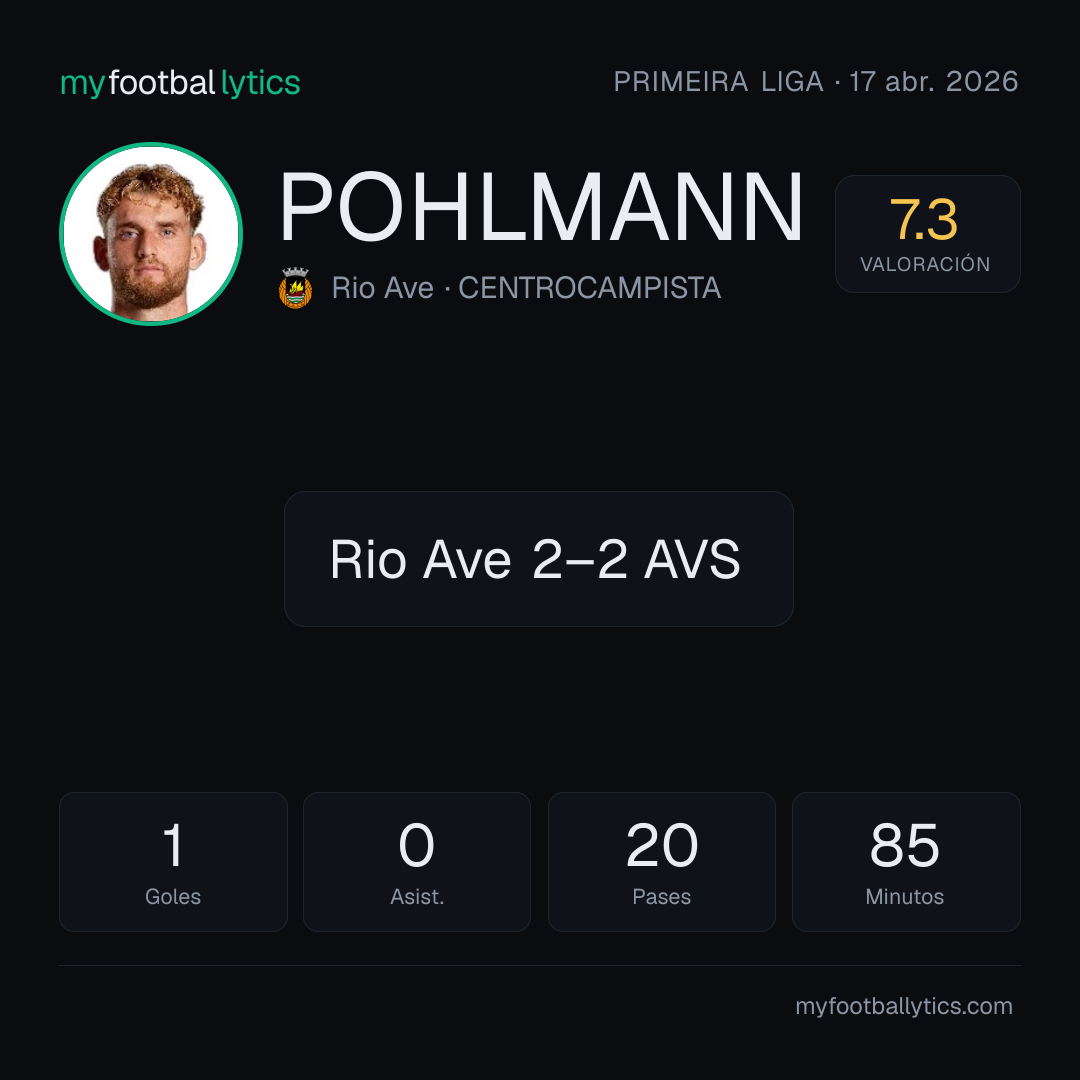The height and width of the screenshot is (1080, 1080).
Task: Open the myfootballytics.com footer link
Action: [904, 1006]
